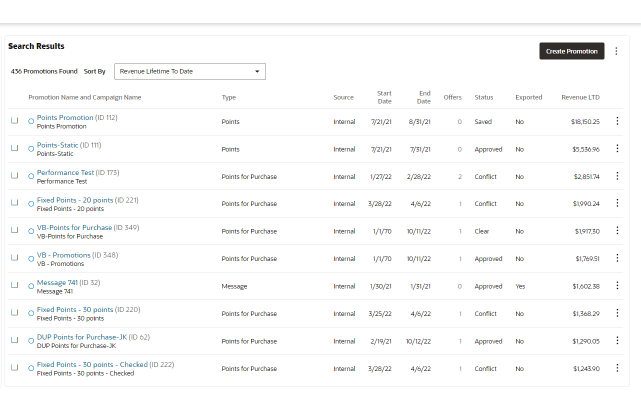Open the Search Results overflow menu beside Create Promotion
This screenshot has height=398, width=641.
[616, 51]
